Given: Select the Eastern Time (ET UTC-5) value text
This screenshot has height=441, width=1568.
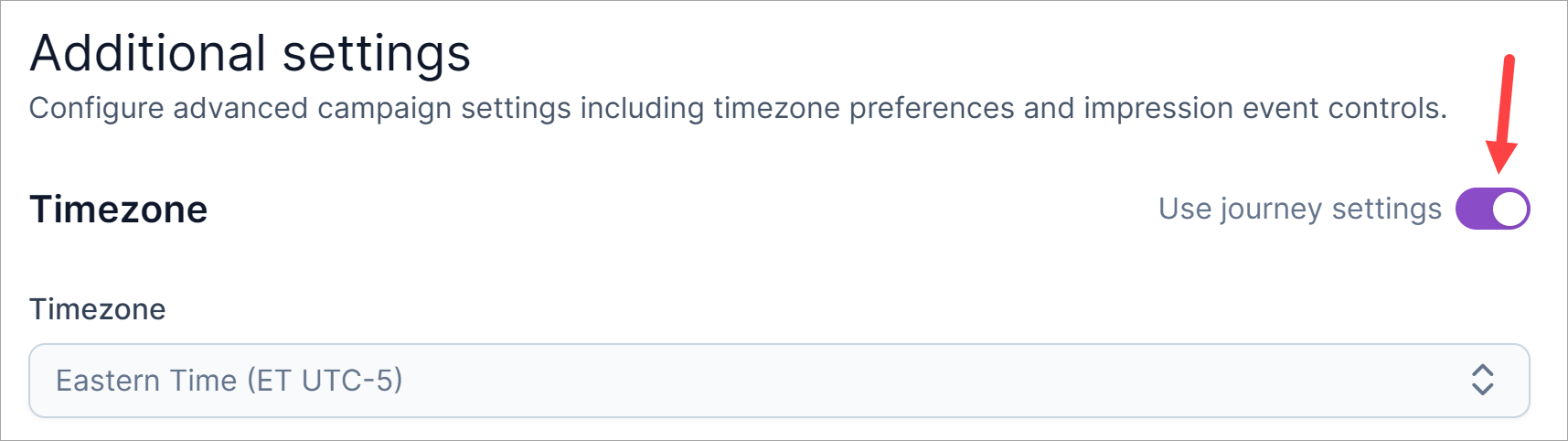Looking at the screenshot, I should point(229,381).
